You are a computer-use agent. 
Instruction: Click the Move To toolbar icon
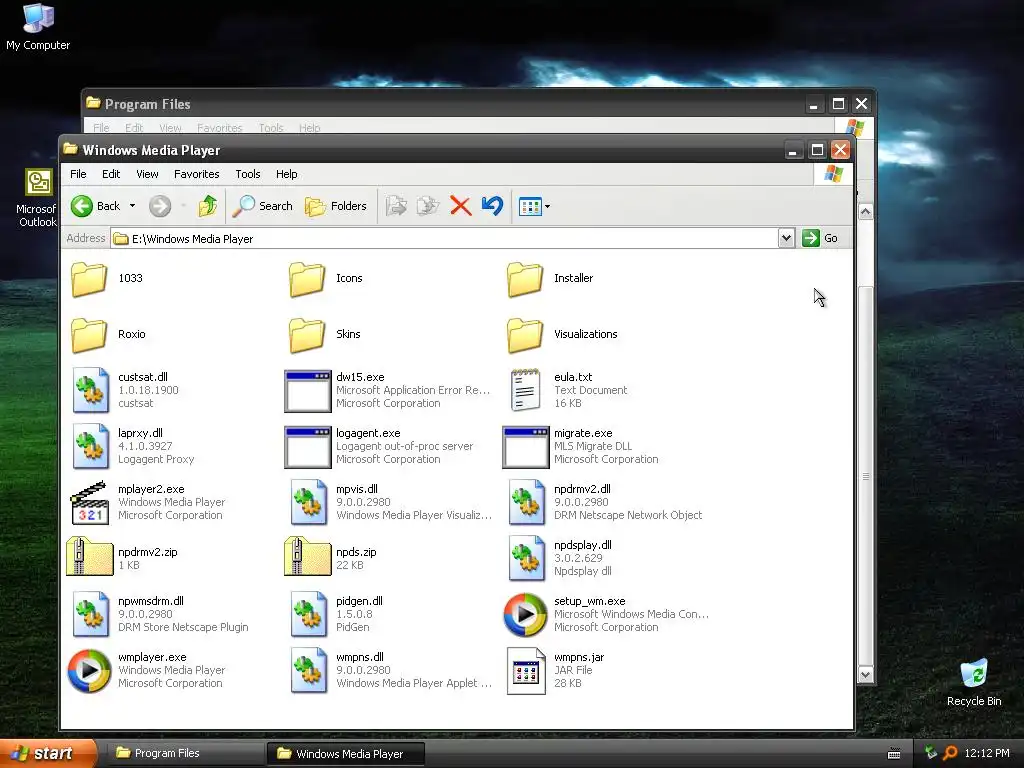point(396,206)
